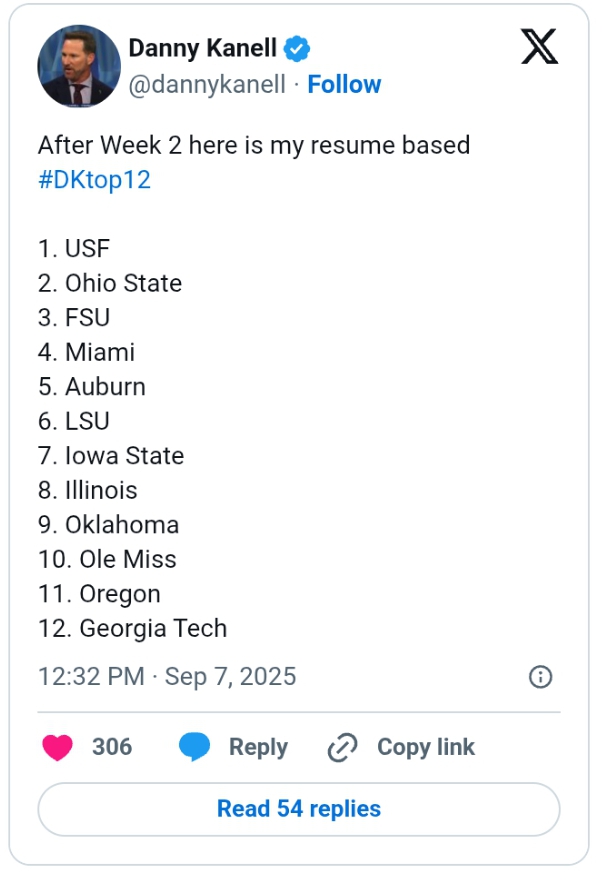This screenshot has width=605, height=884.
Task: Follow the @dannykanell account
Action: pyautogui.click(x=344, y=85)
